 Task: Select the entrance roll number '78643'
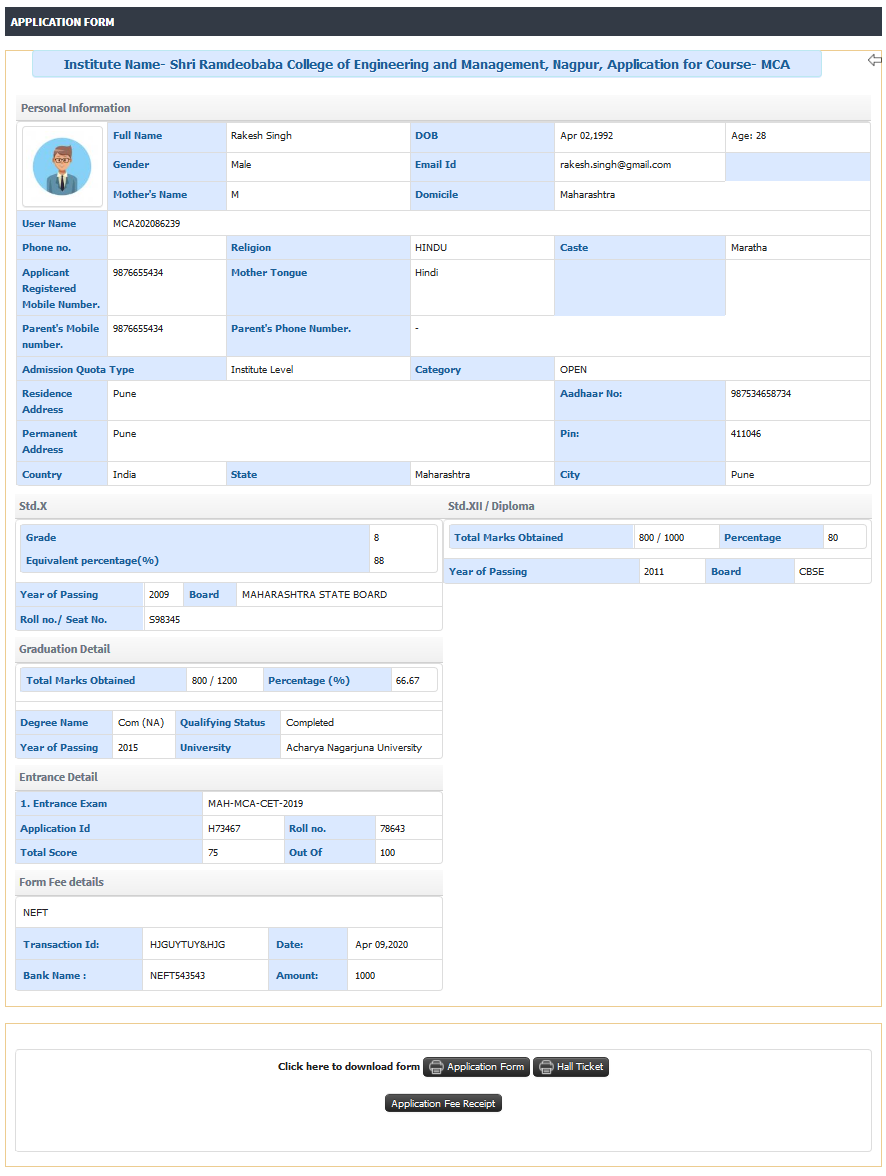click(x=392, y=829)
